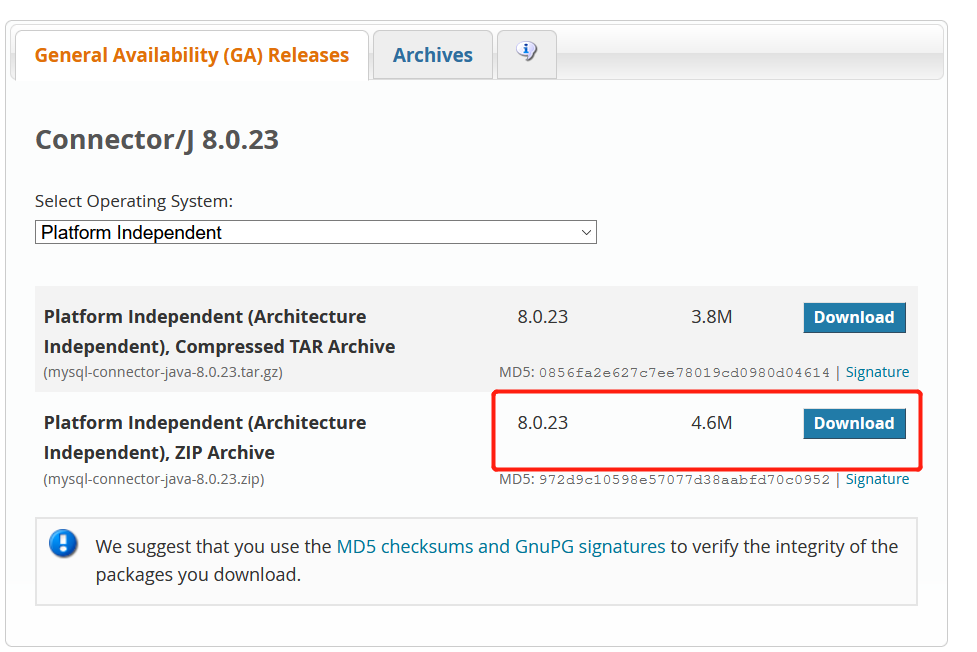Switch to General Availability (GA) Releases tab
Viewport: 977px width, 652px height.
(x=192, y=55)
